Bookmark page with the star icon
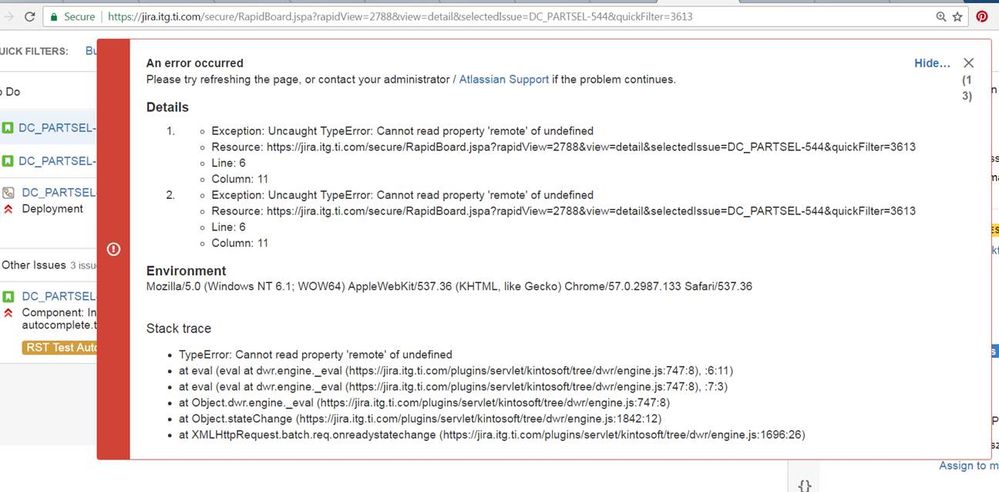Screen dimensions: 999x492 pyautogui.click(x=958, y=17)
